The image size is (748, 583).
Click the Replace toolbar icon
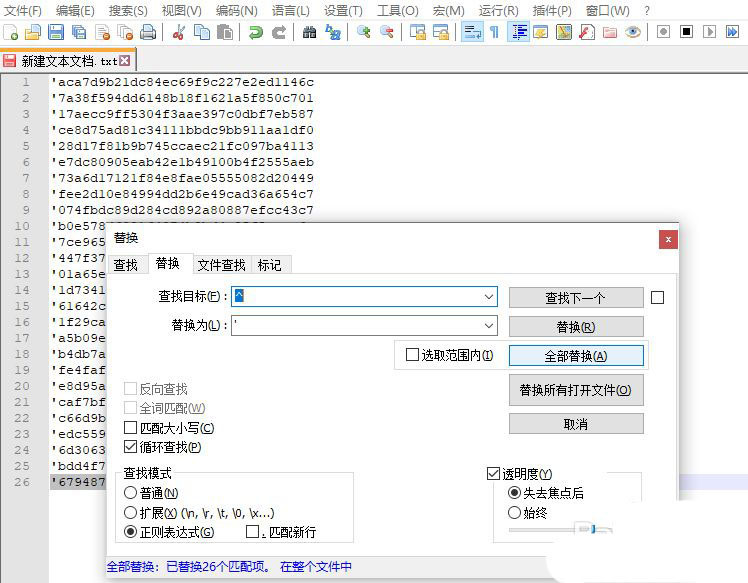click(x=332, y=32)
